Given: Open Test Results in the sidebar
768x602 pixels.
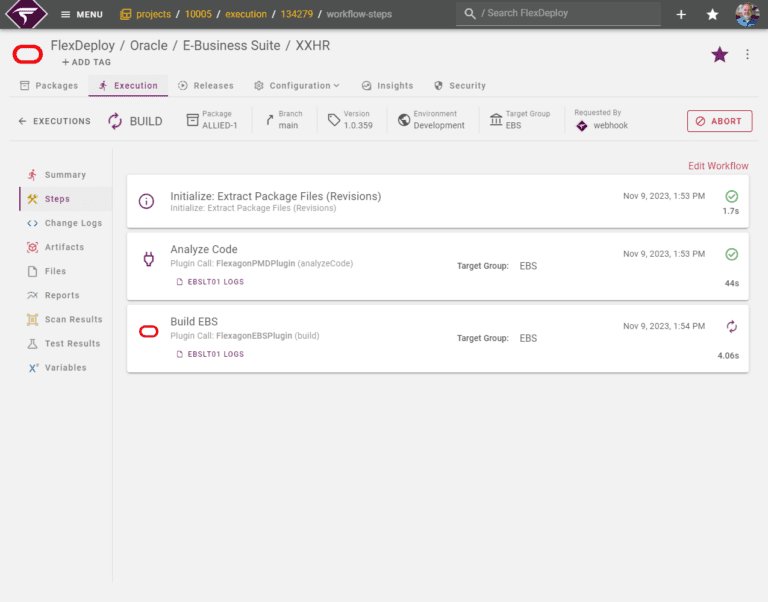Looking at the screenshot, I should [x=66, y=343].
